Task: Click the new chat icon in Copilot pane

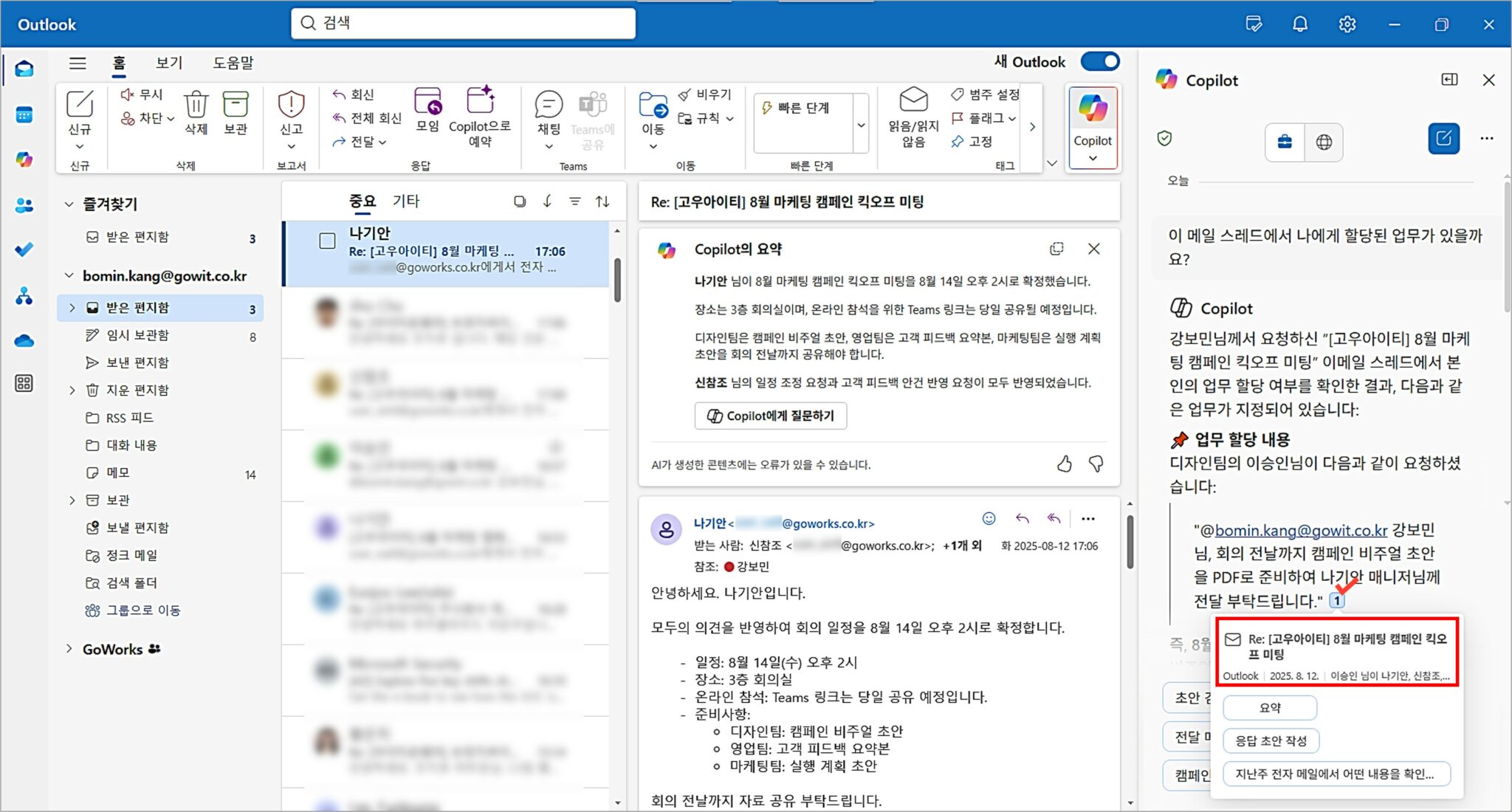Action: (1444, 139)
